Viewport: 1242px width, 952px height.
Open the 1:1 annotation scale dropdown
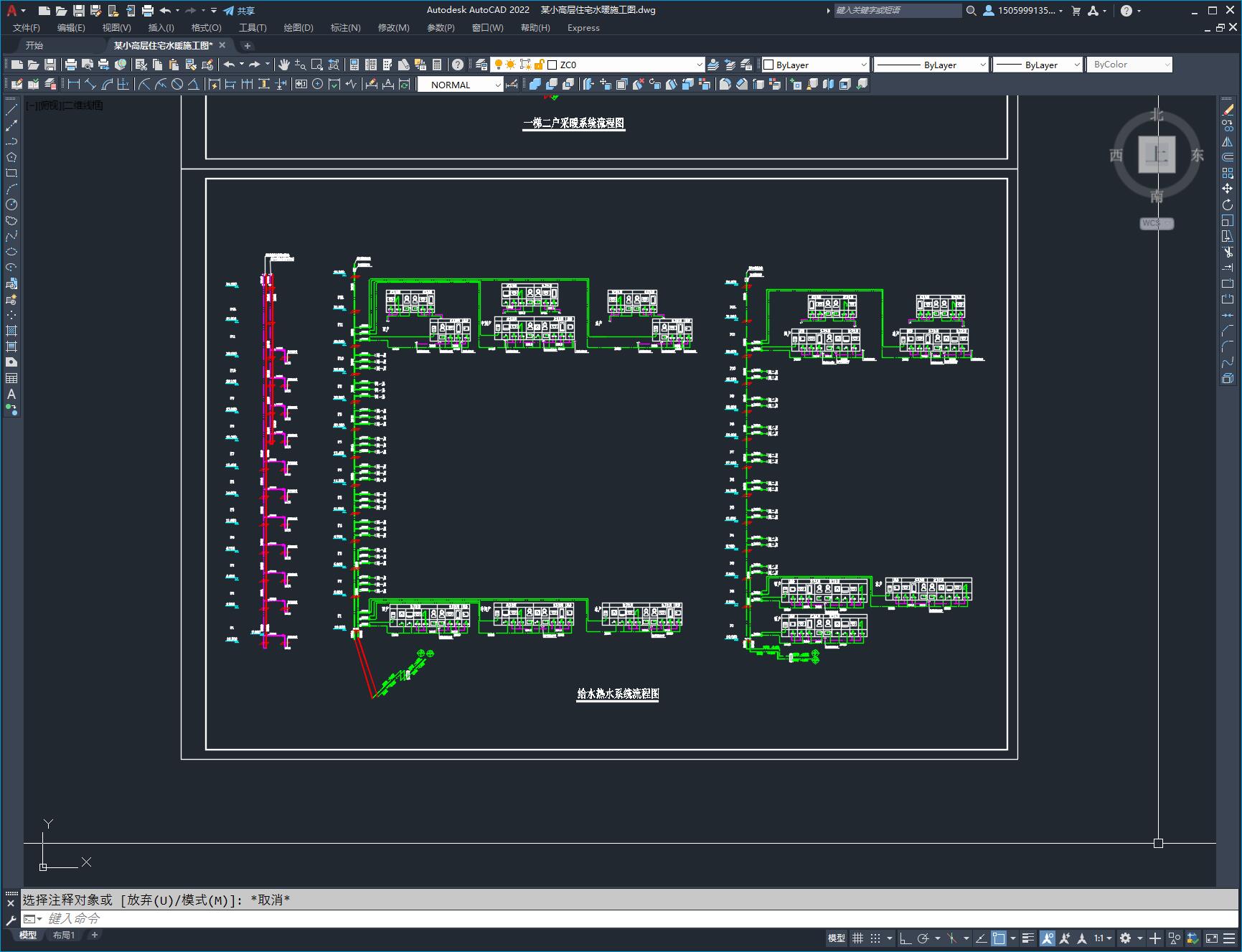(1104, 938)
